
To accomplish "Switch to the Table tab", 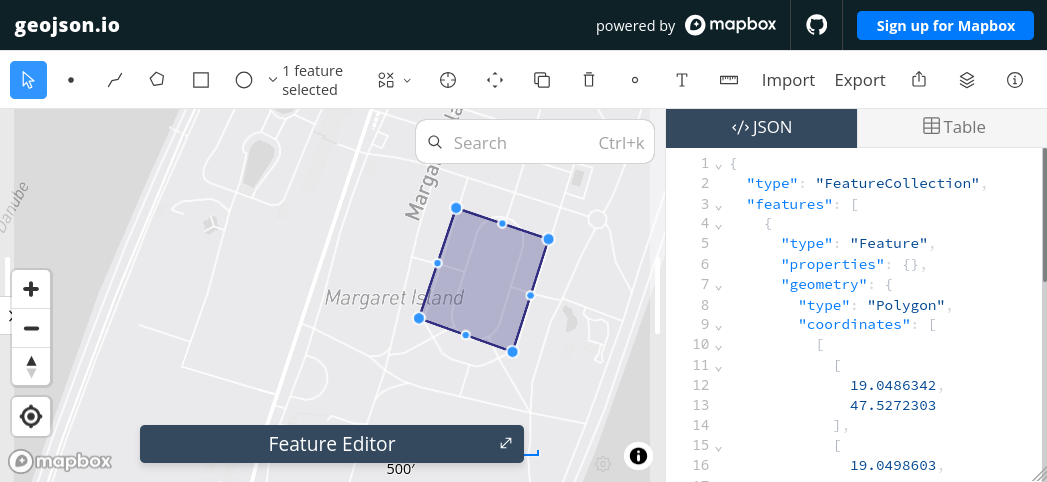I will 952,127.
